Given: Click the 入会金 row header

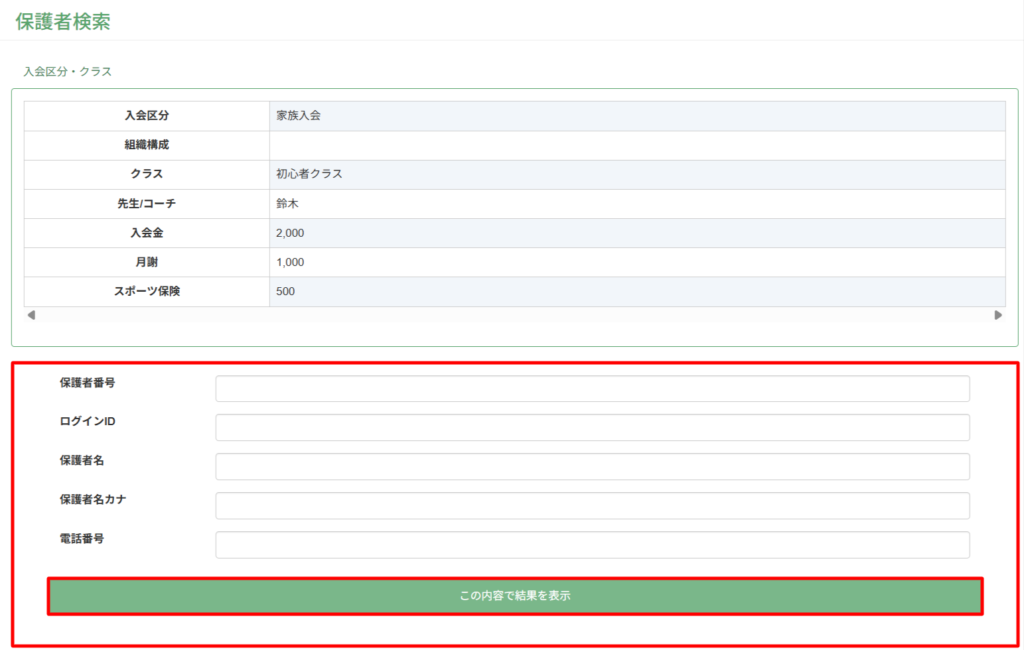Looking at the screenshot, I should (x=147, y=233).
